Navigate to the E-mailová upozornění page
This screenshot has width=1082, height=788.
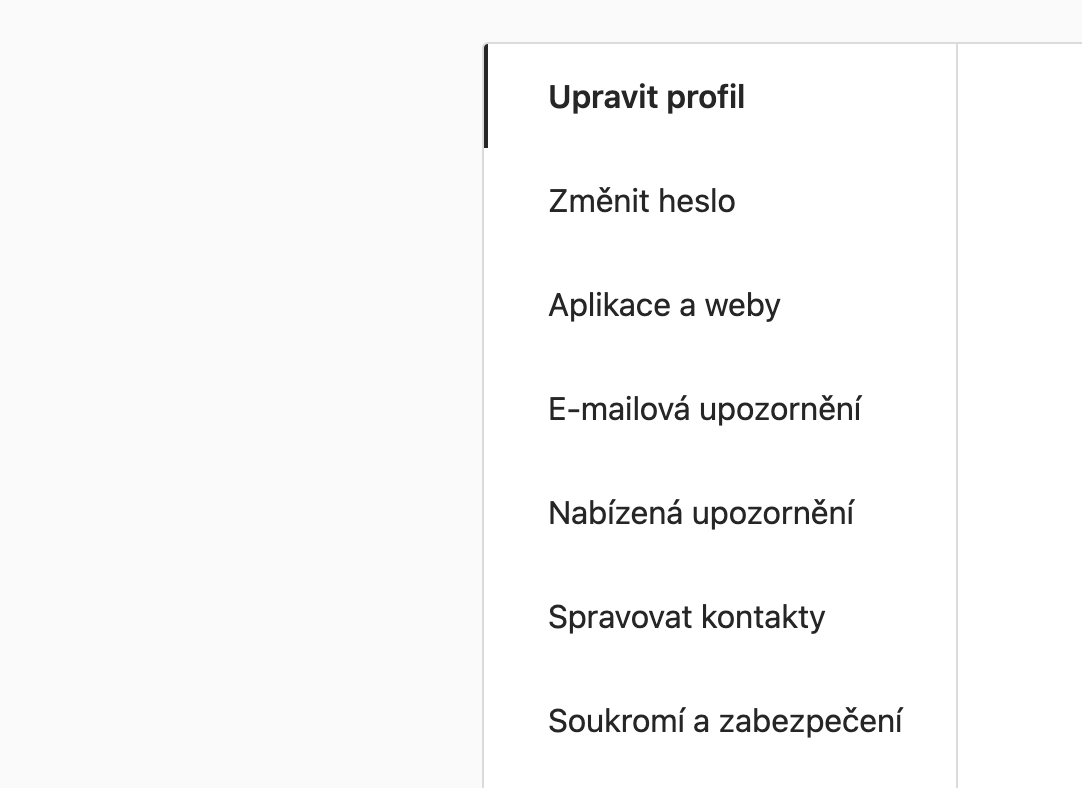tap(704, 409)
